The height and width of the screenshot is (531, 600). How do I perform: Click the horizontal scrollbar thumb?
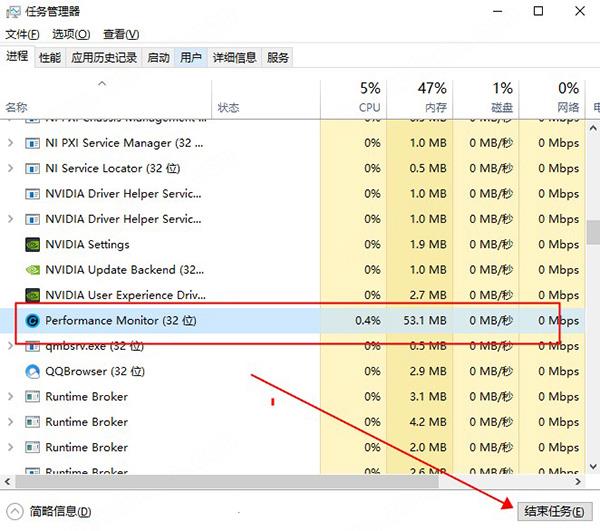(227, 482)
